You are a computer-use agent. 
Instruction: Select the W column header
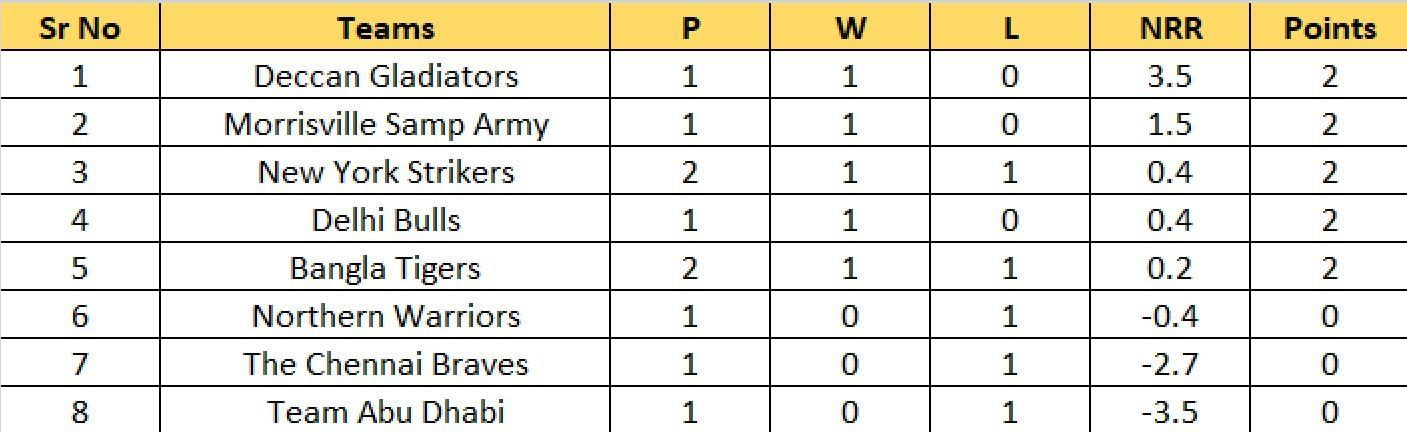point(850,28)
